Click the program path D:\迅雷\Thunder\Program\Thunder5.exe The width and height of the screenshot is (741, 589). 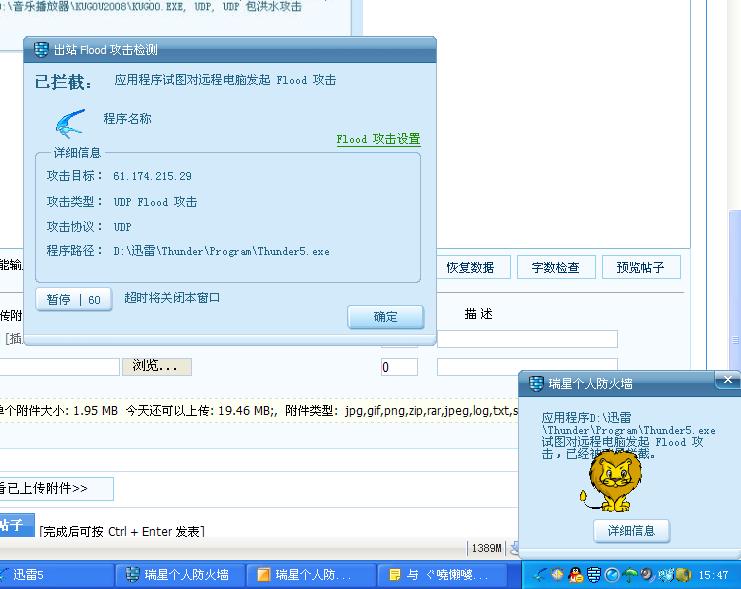(221, 251)
